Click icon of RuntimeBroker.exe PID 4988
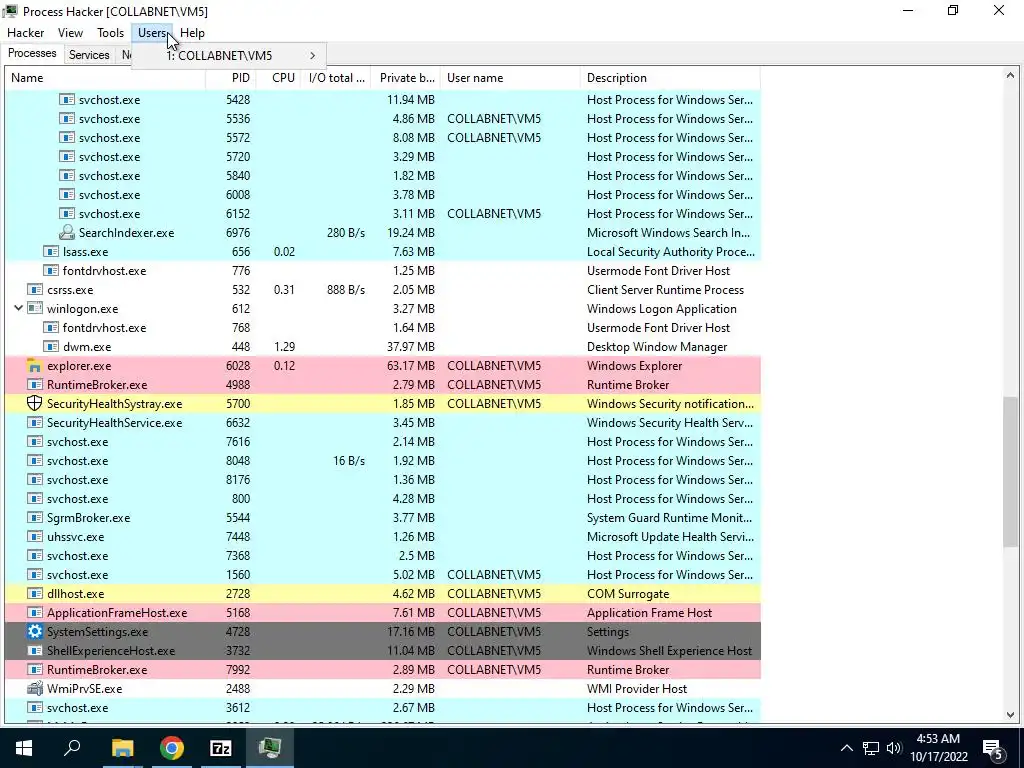This screenshot has width=1024, height=768. click(x=35, y=385)
